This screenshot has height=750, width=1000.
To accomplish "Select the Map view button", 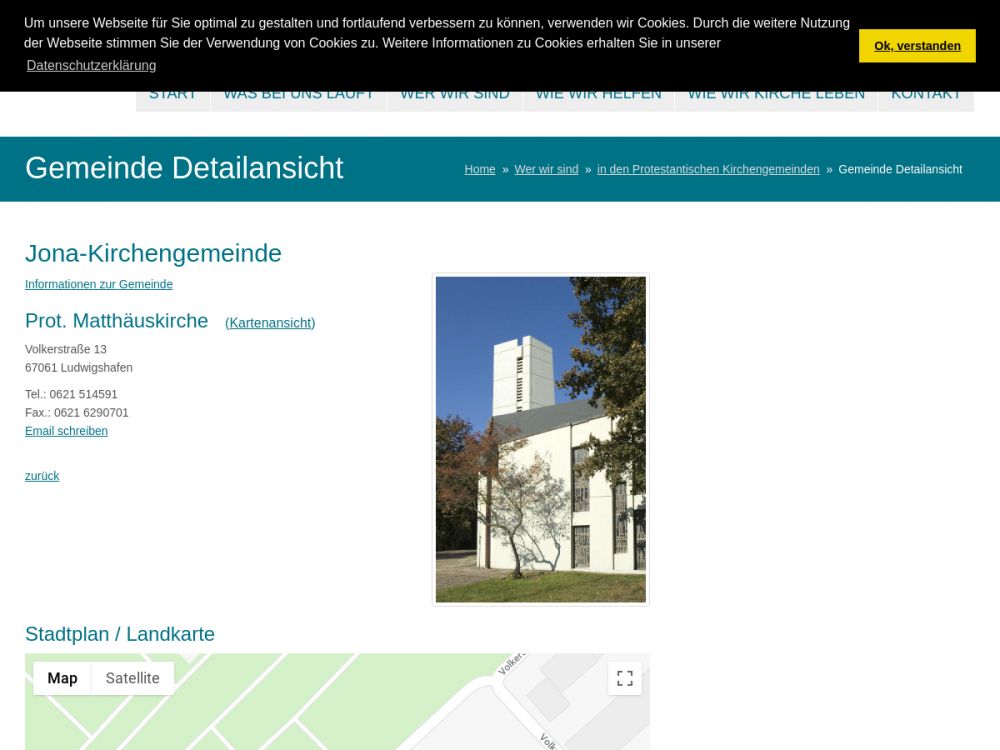I will [62, 678].
